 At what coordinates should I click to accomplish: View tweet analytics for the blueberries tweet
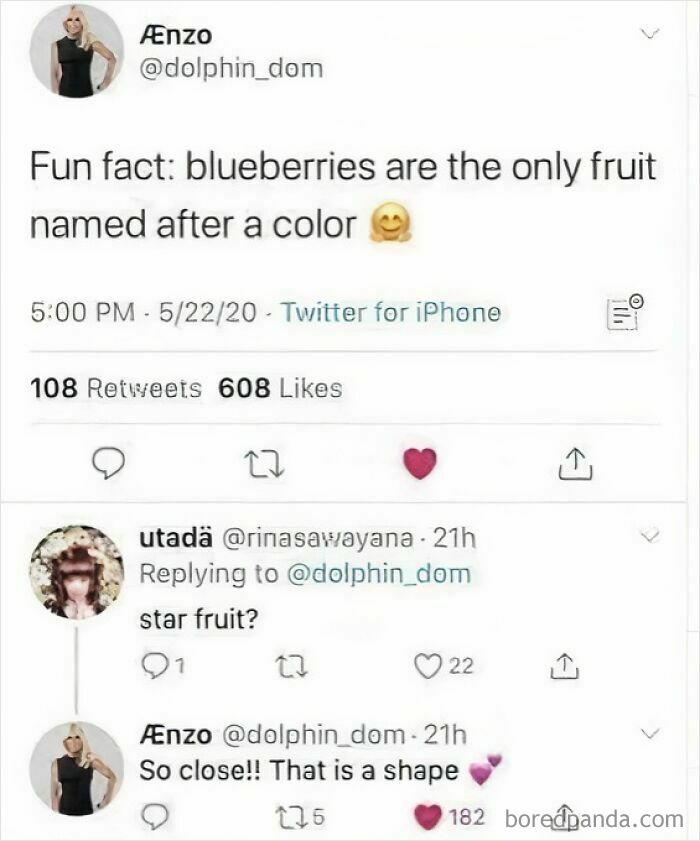tap(622, 313)
